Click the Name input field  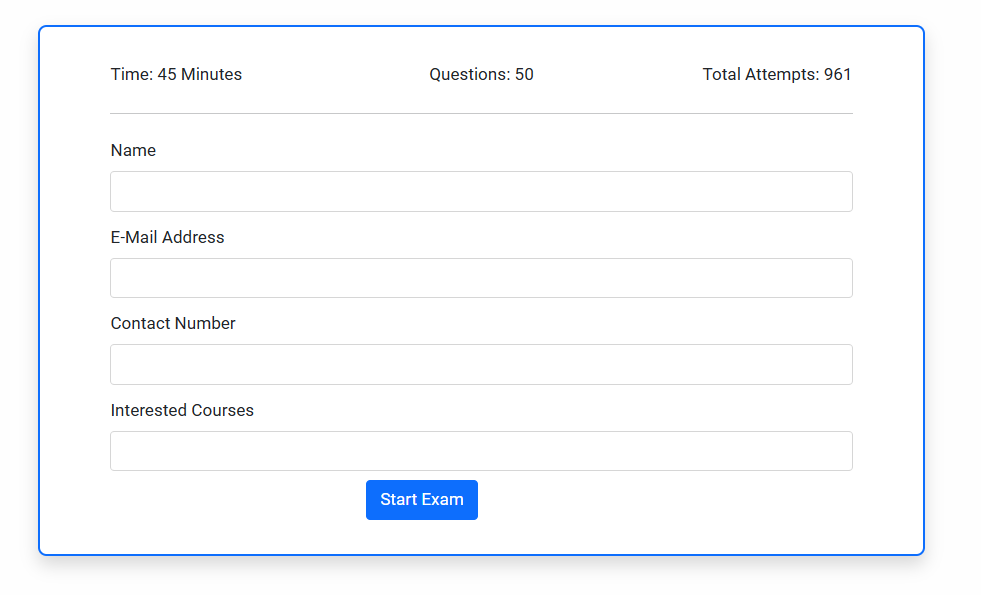[481, 191]
